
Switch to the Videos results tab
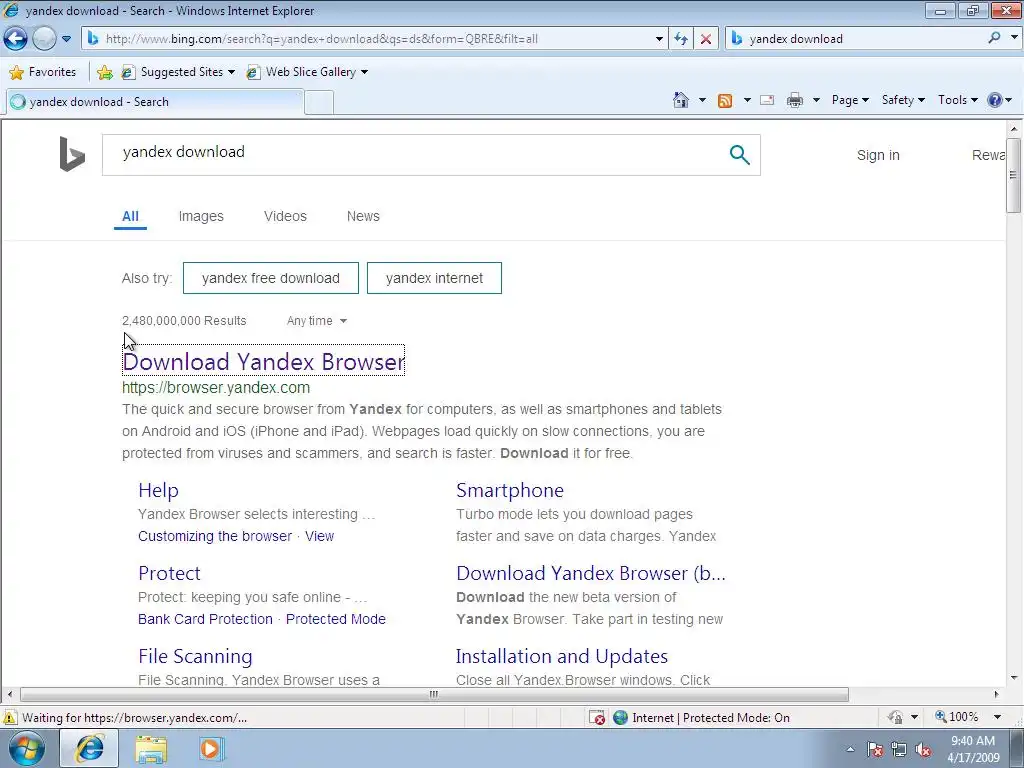tap(285, 216)
